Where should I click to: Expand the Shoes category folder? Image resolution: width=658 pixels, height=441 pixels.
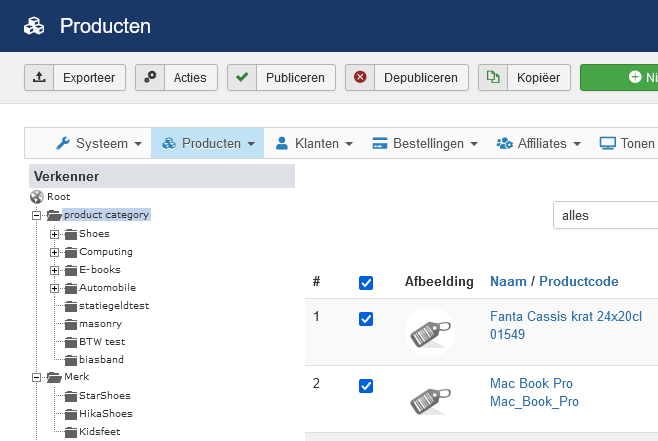[x=54, y=234]
